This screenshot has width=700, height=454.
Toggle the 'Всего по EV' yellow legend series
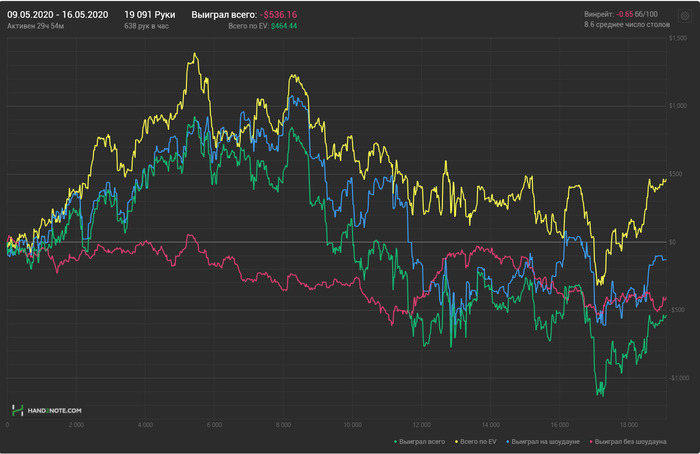tap(475, 442)
